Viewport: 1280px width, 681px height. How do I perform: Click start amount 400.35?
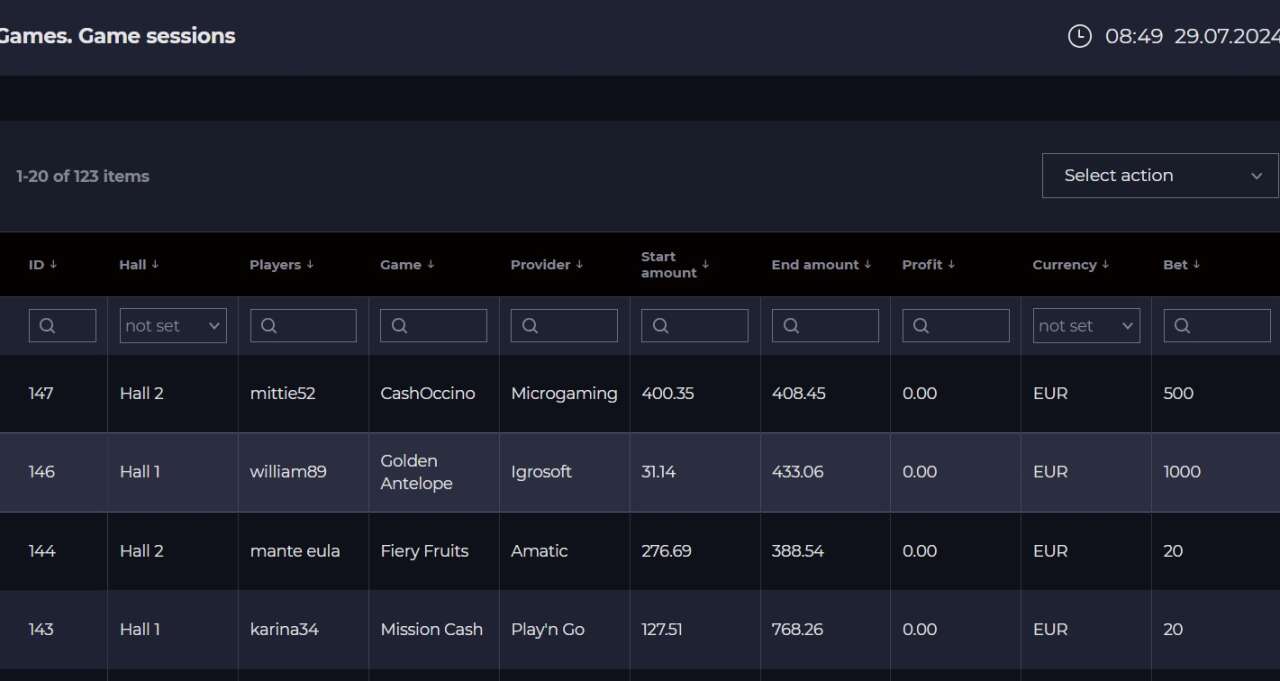pyautogui.click(x=667, y=394)
